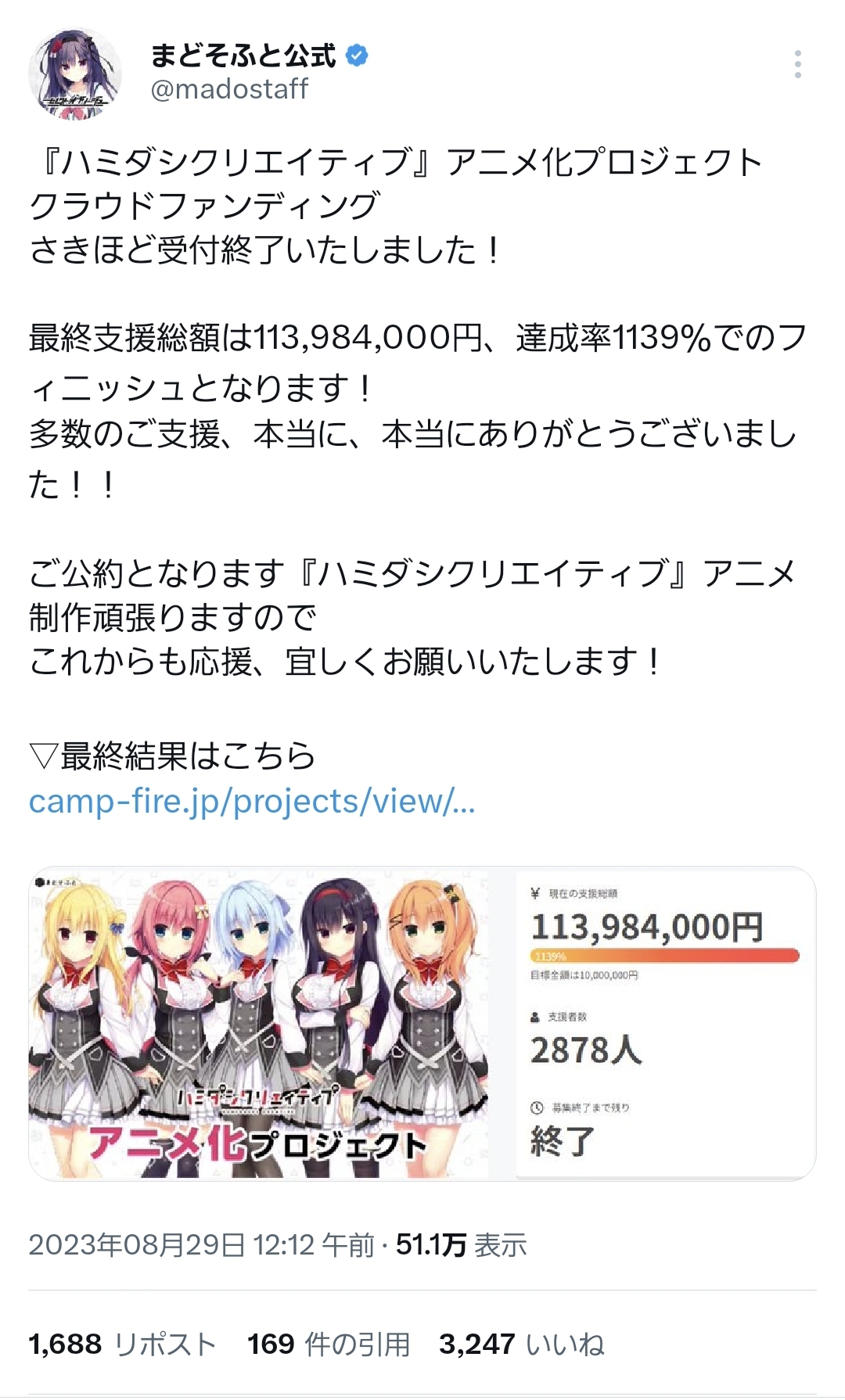
Task: View the 1,688 リポスト list
Action: [122, 1344]
